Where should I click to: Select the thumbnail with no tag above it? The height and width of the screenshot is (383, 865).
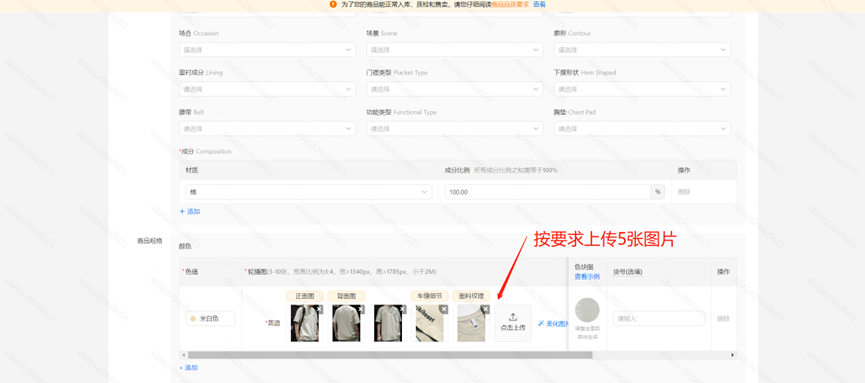point(388,323)
